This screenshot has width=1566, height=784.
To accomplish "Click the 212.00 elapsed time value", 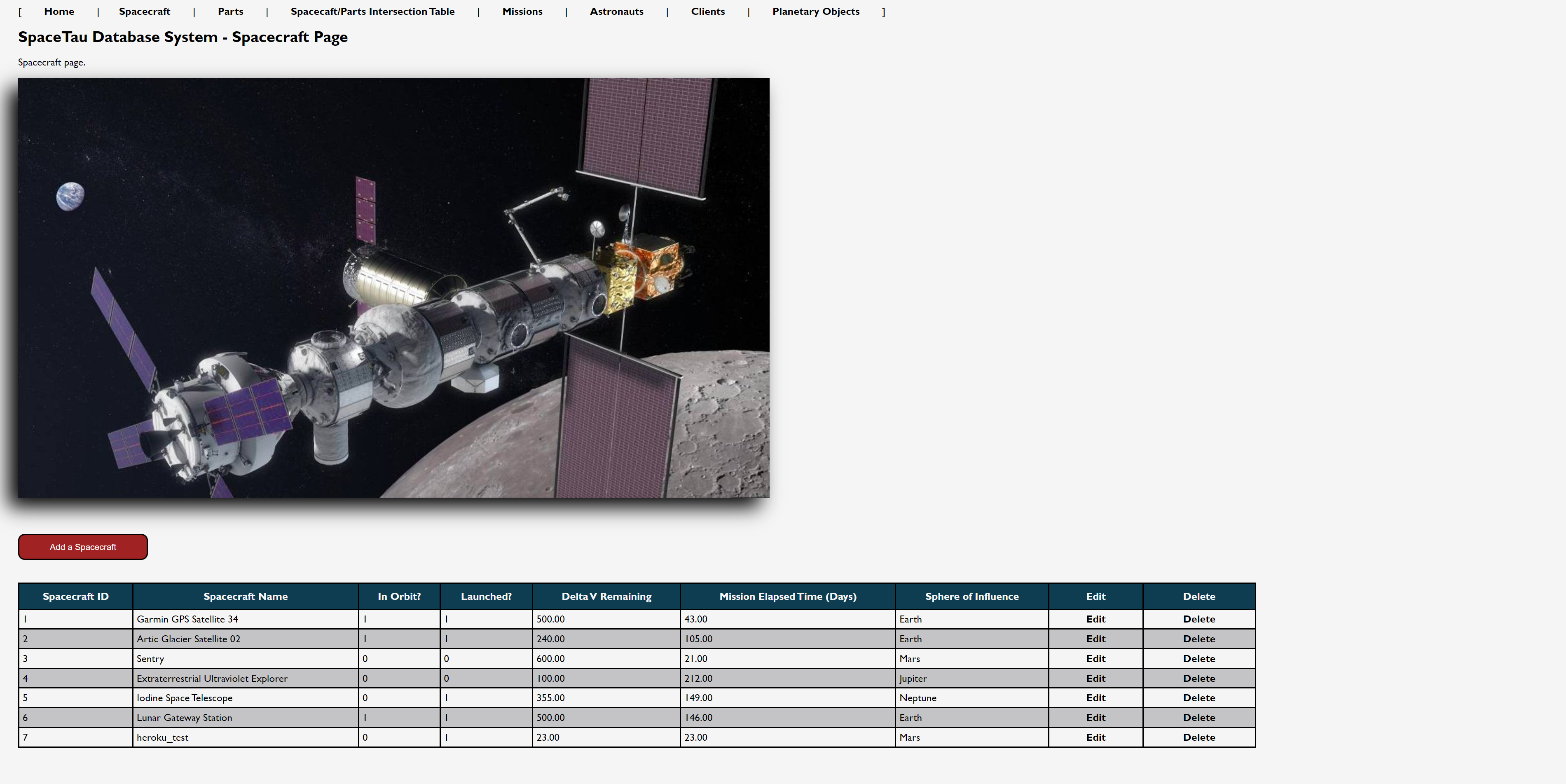I will [788, 678].
